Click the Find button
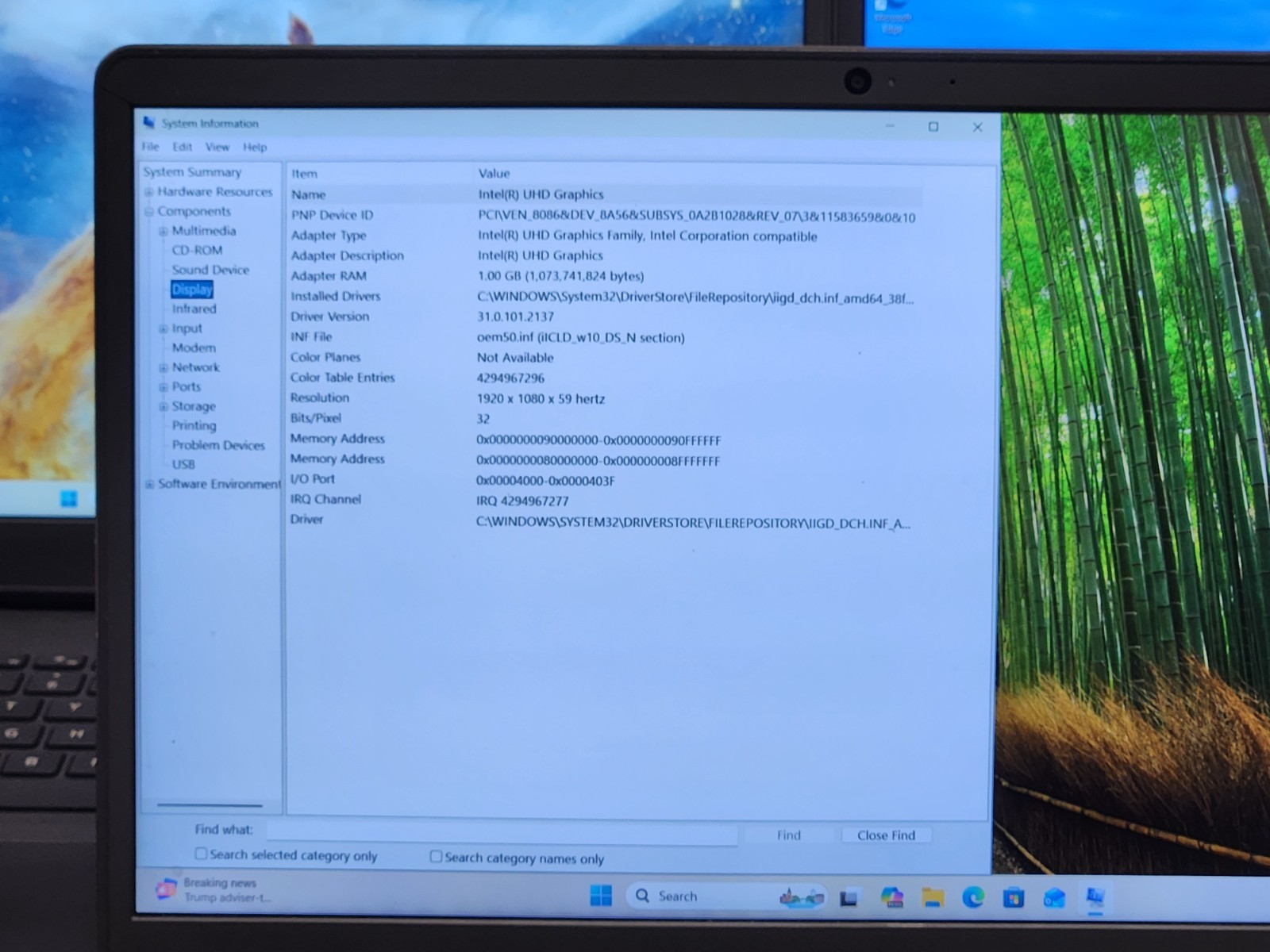The image size is (1270, 952). (788, 835)
